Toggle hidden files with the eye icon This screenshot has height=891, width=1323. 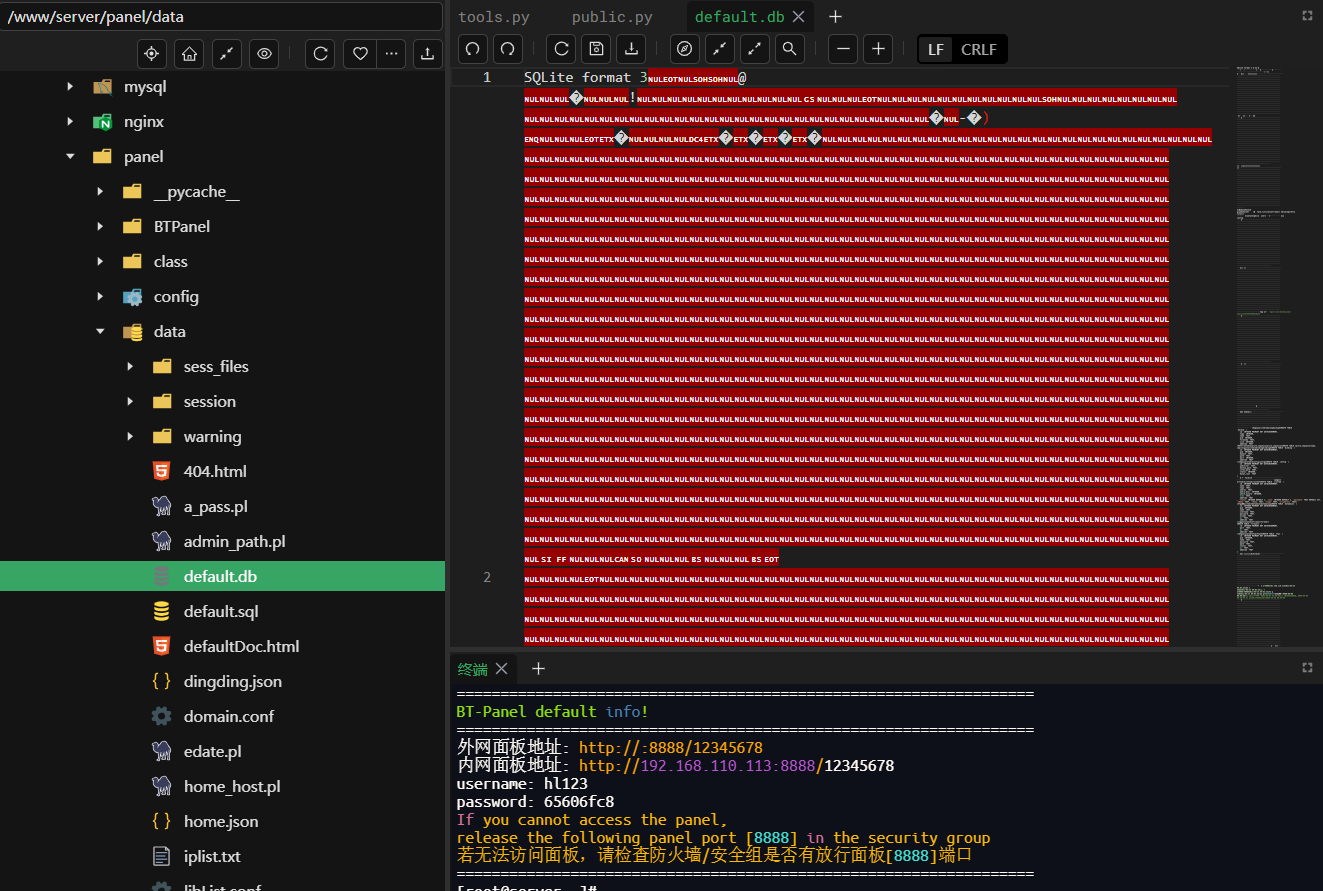264,54
